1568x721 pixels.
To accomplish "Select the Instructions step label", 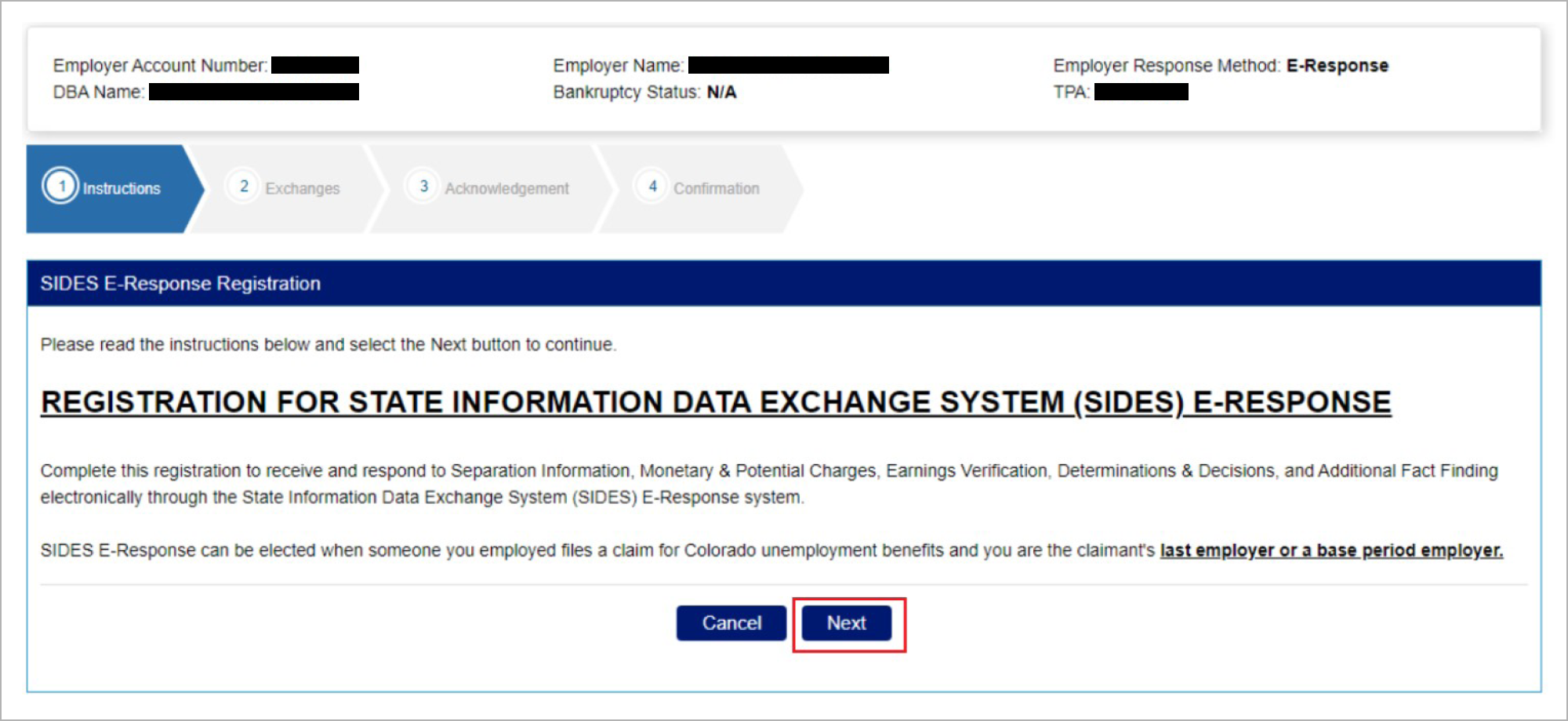I will pyautogui.click(x=122, y=189).
